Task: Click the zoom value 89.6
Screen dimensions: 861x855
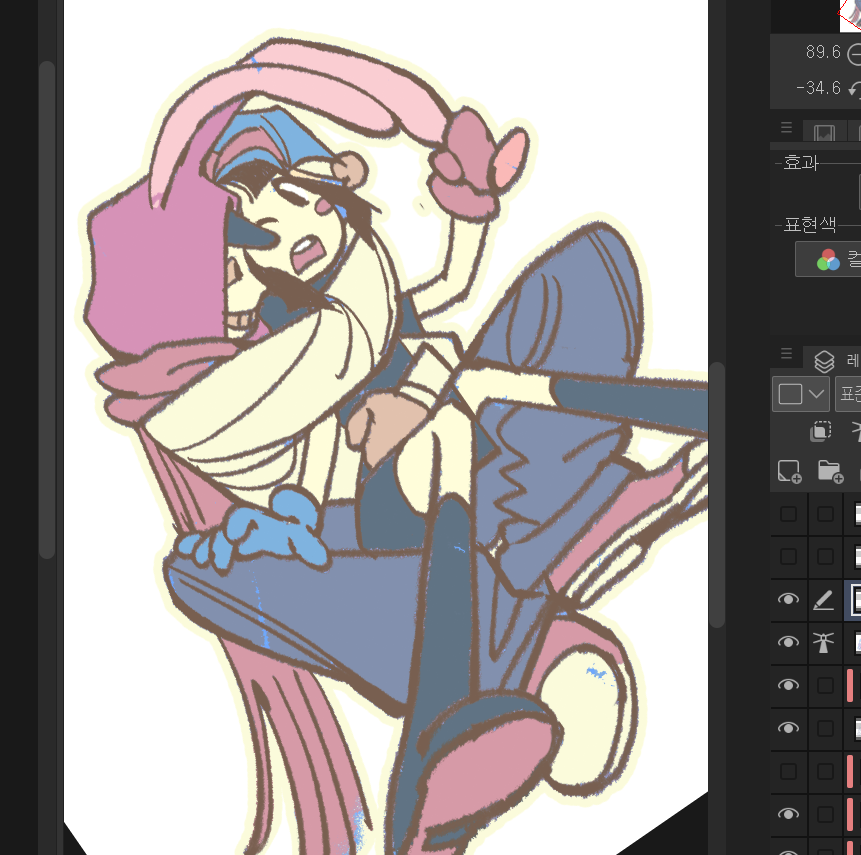Action: (823, 52)
